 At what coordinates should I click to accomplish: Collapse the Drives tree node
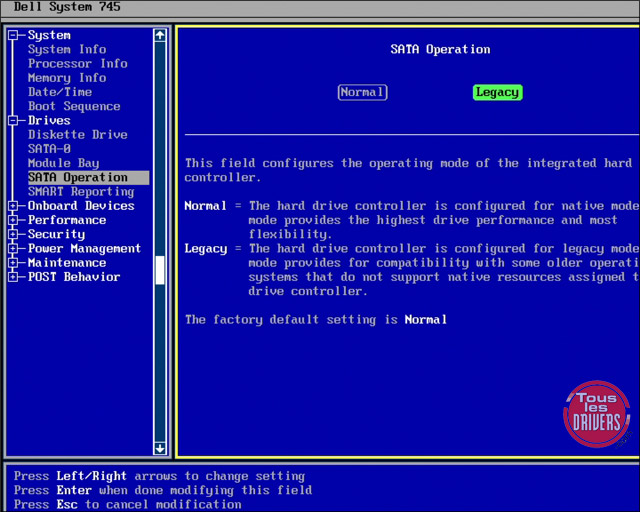(13, 120)
